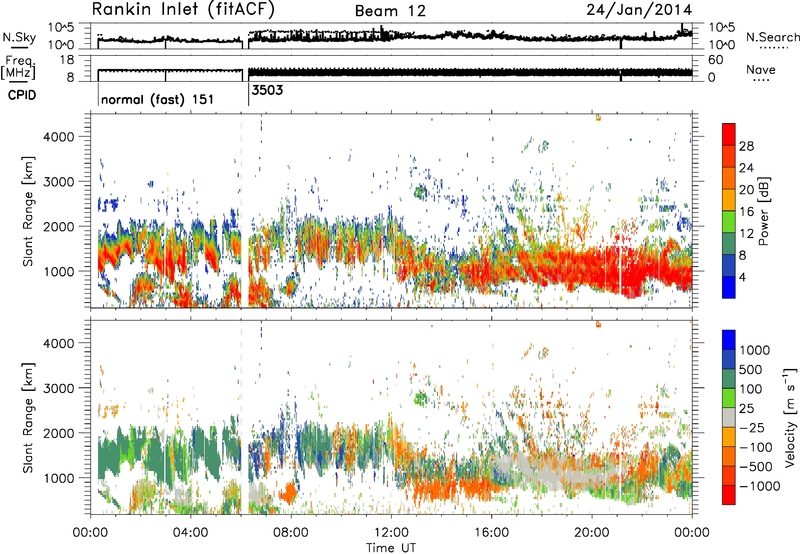Click the "Rankin Inlet (fitACF)" plot title

coord(183,9)
